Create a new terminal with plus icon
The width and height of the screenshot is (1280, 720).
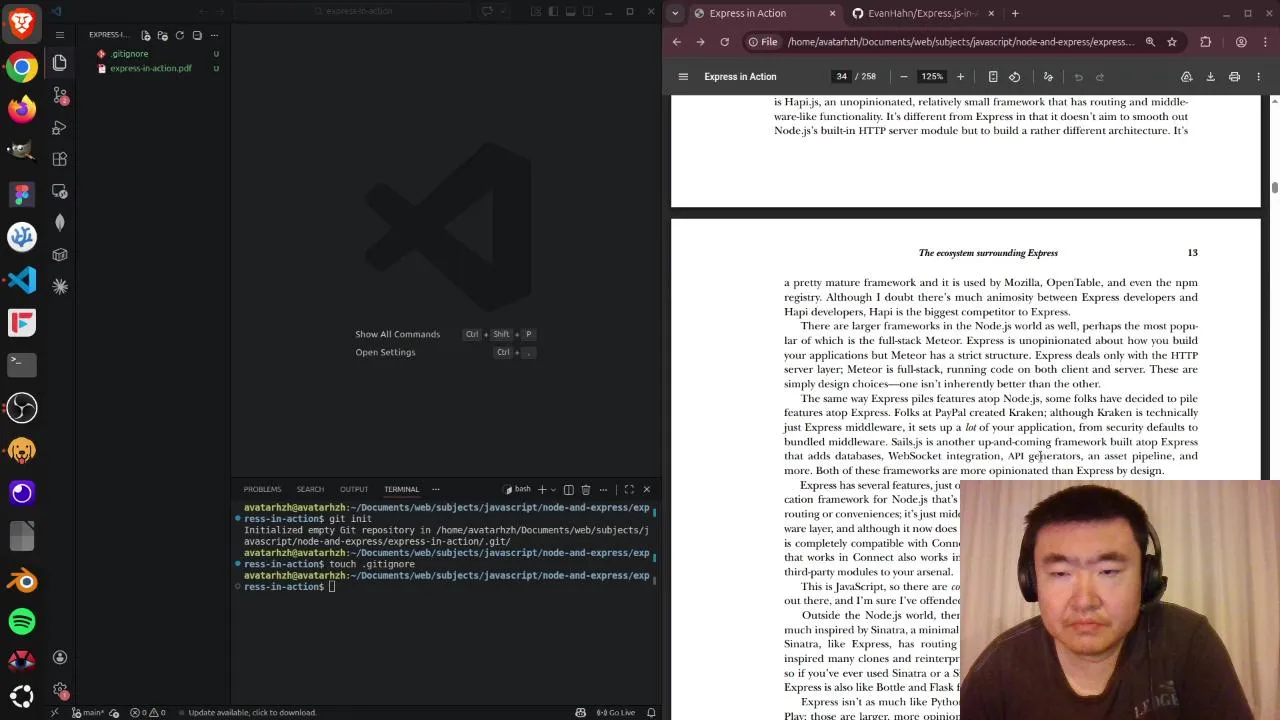[x=542, y=489]
